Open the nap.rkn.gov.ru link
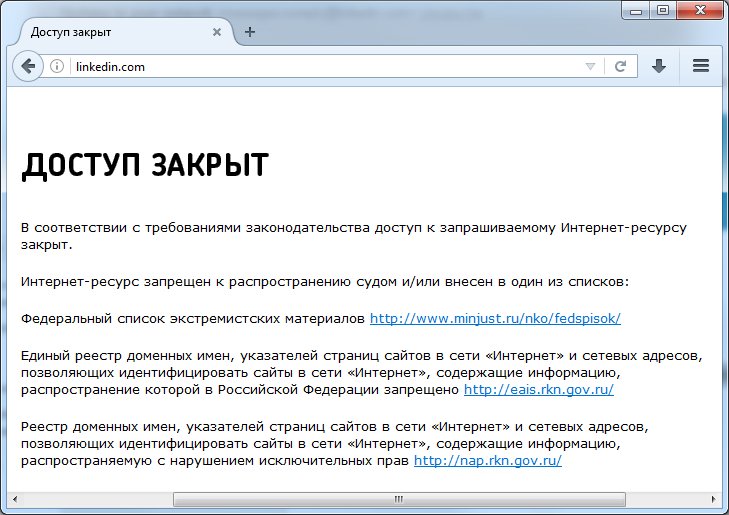729x515 pixels. point(488,461)
